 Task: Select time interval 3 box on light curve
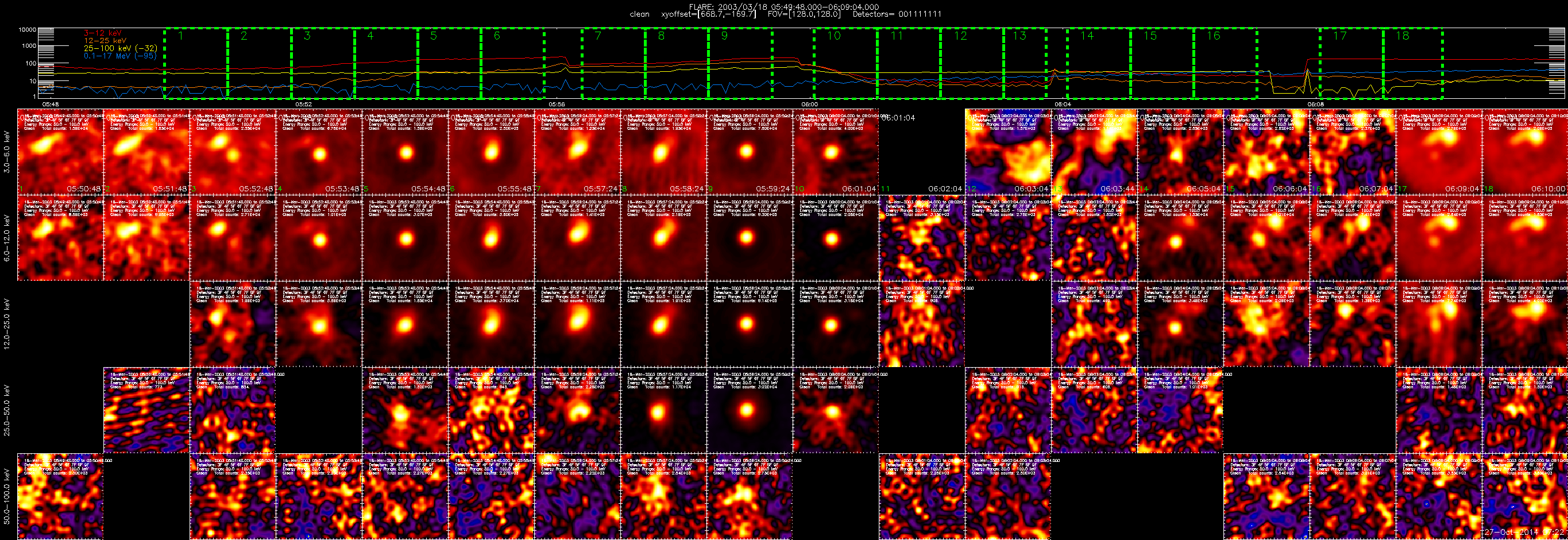point(323,63)
